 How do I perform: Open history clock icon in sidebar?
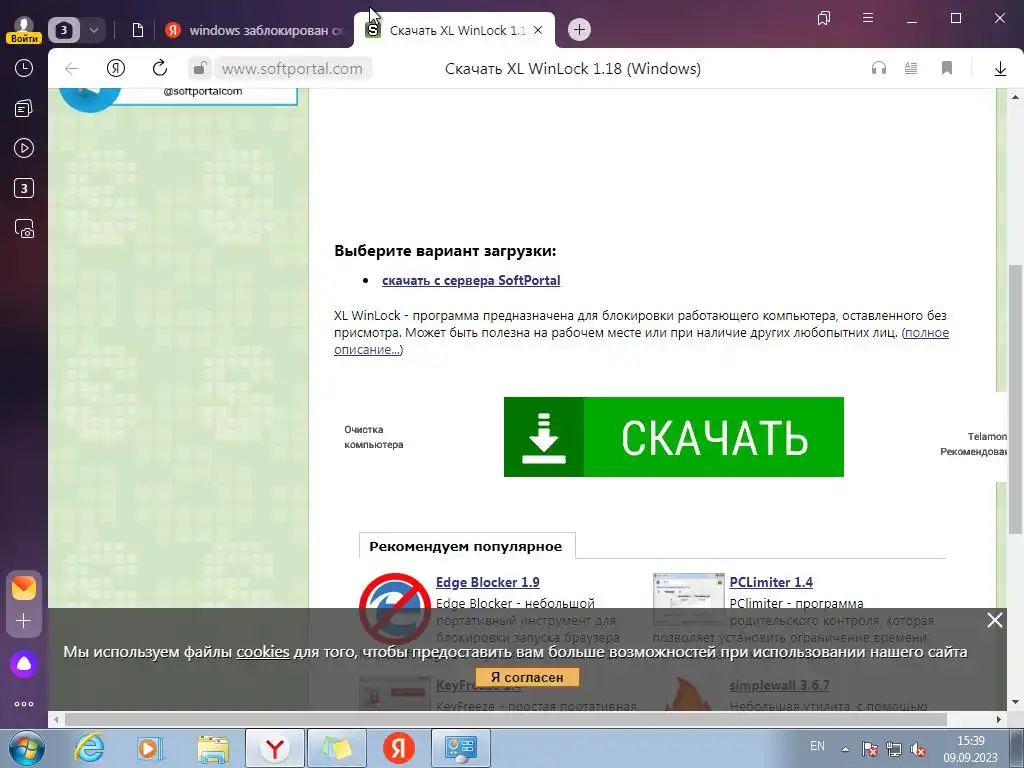(x=24, y=68)
